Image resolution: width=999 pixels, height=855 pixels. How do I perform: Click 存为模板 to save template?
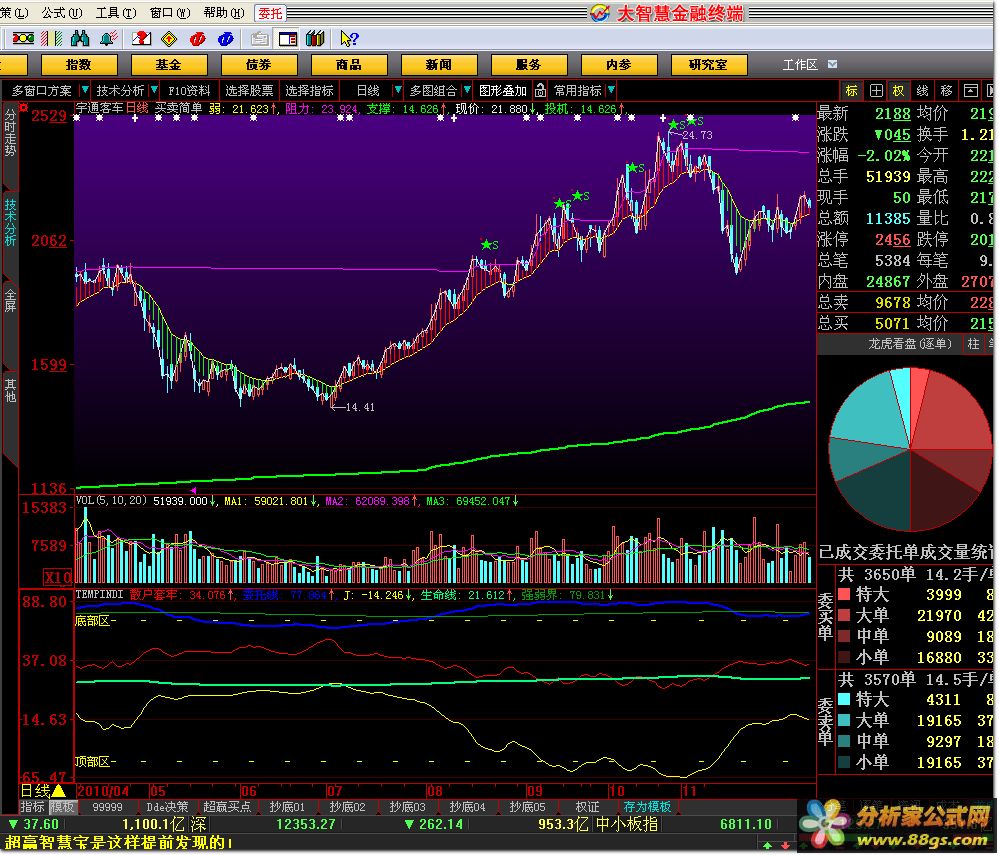[x=647, y=807]
